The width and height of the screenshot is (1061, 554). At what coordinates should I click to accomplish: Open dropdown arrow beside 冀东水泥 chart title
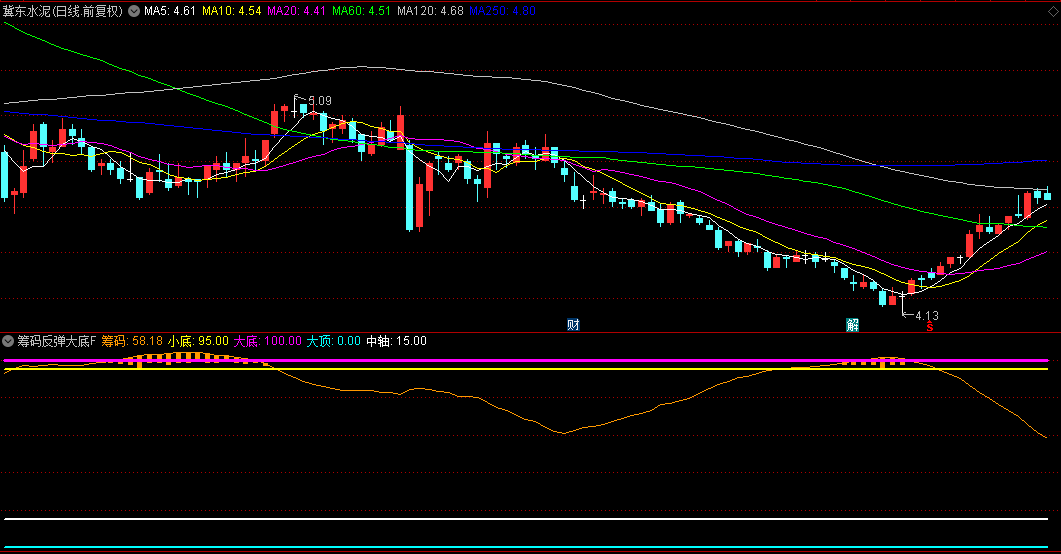coord(134,11)
